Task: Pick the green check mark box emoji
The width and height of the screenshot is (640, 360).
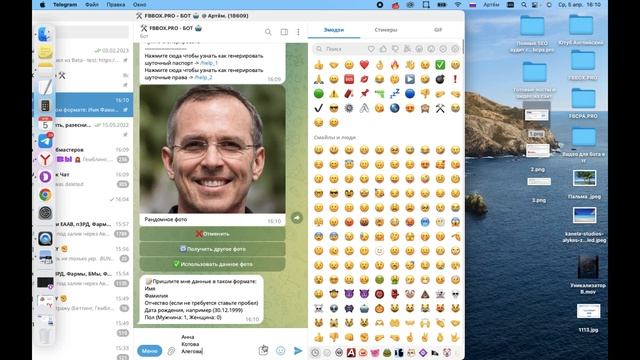Action: click(x=440, y=64)
